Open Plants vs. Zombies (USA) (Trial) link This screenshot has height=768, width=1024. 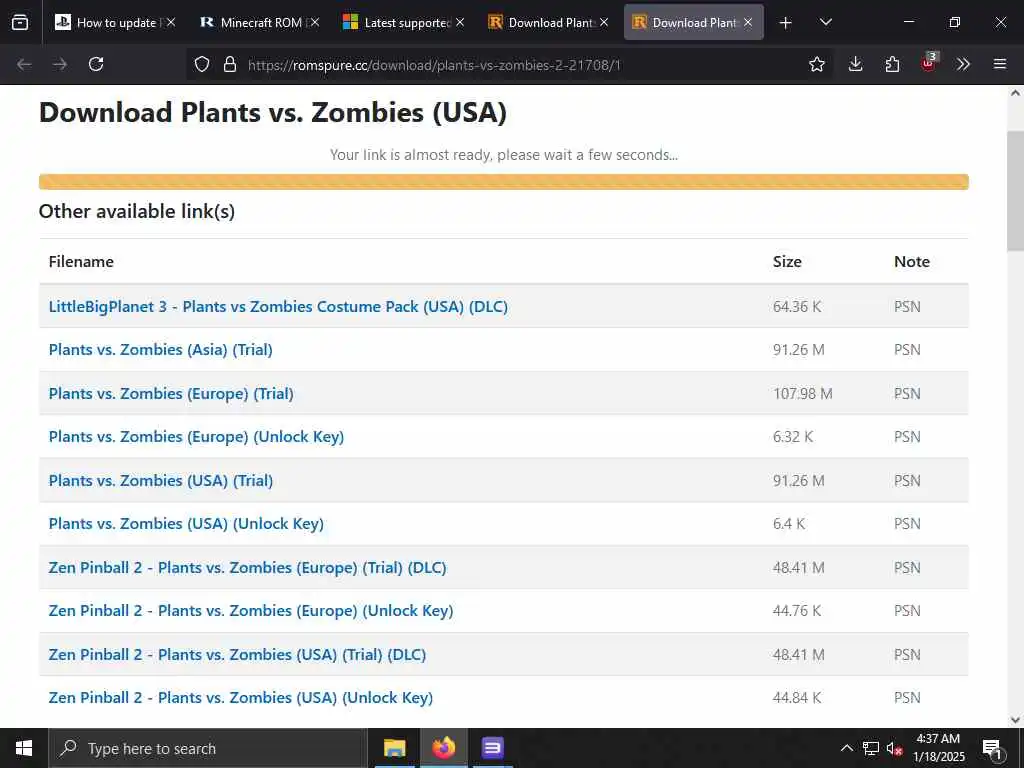[161, 480]
